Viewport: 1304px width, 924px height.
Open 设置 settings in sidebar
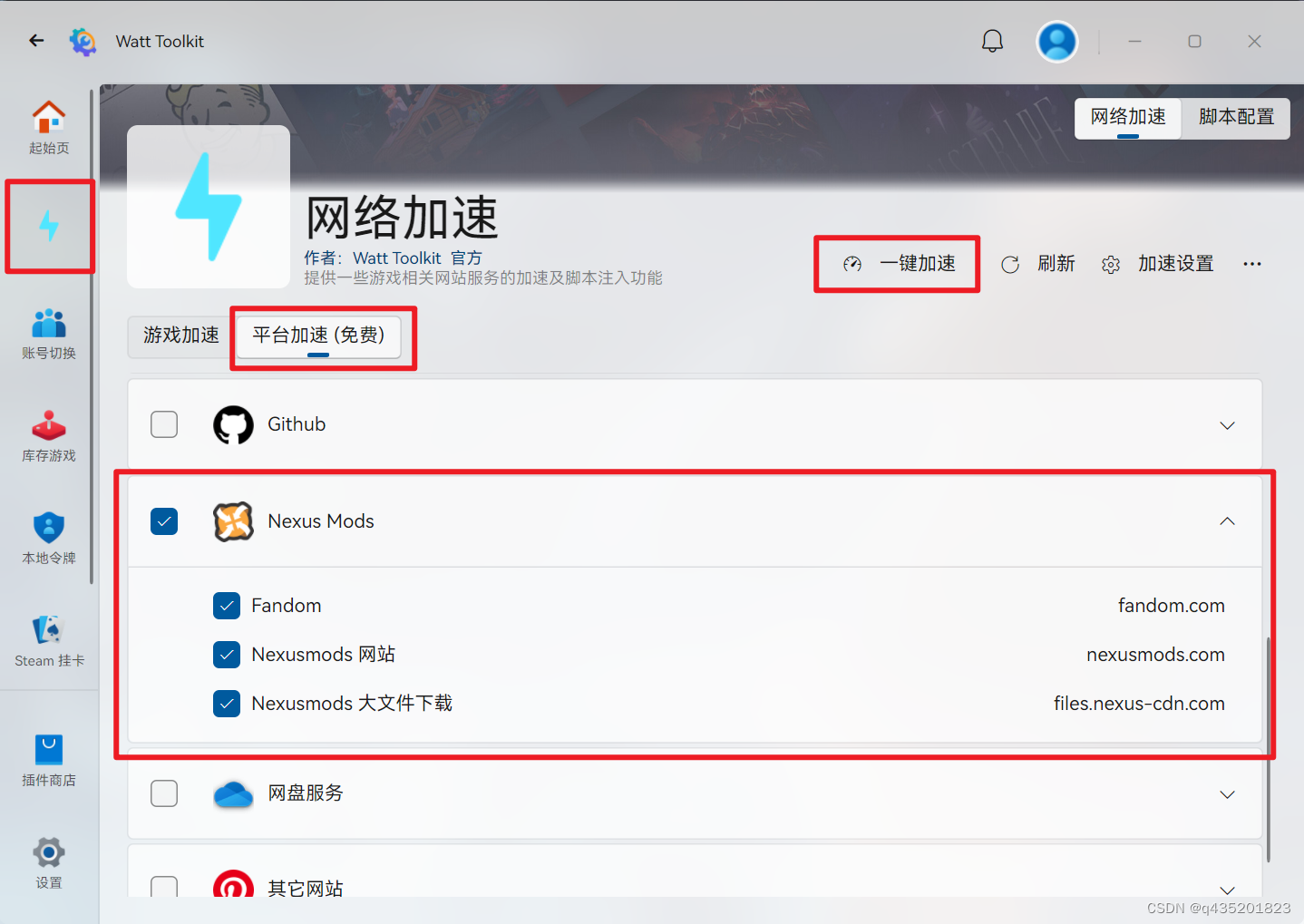coord(49,863)
